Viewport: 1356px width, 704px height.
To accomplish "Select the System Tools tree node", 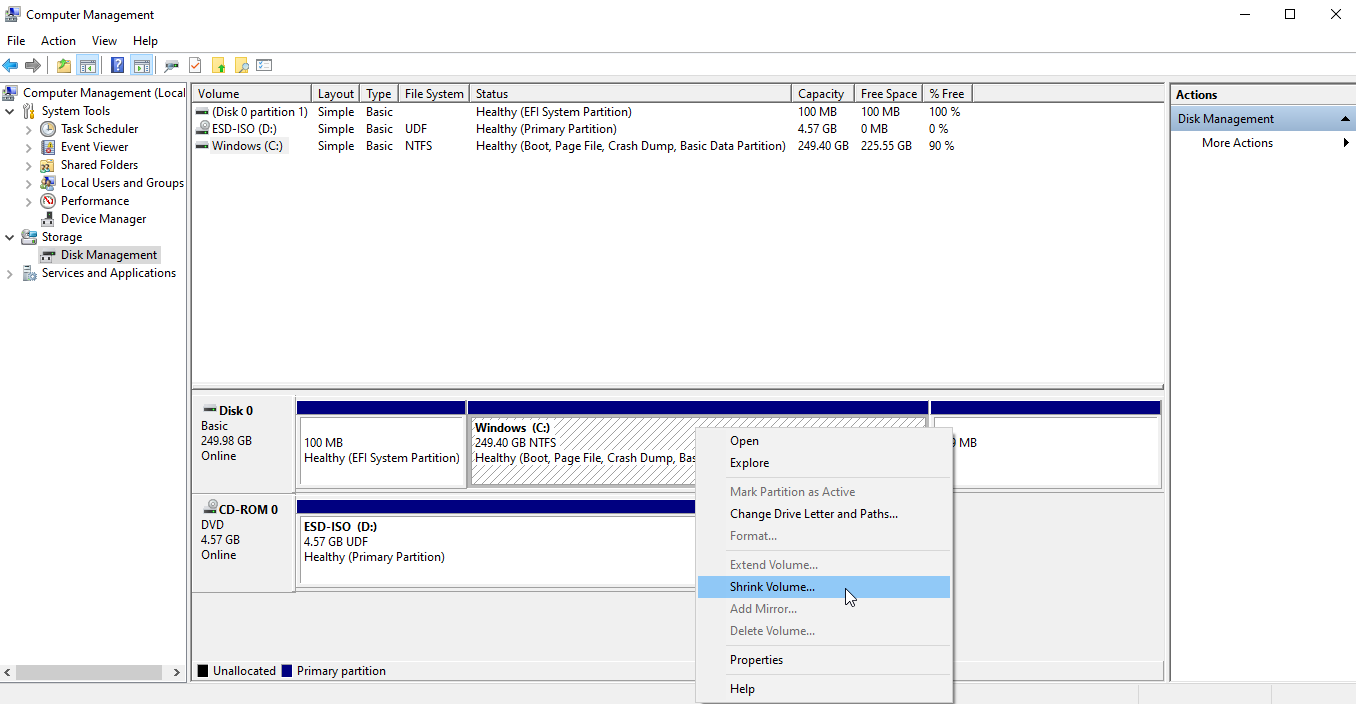I will pyautogui.click(x=76, y=111).
